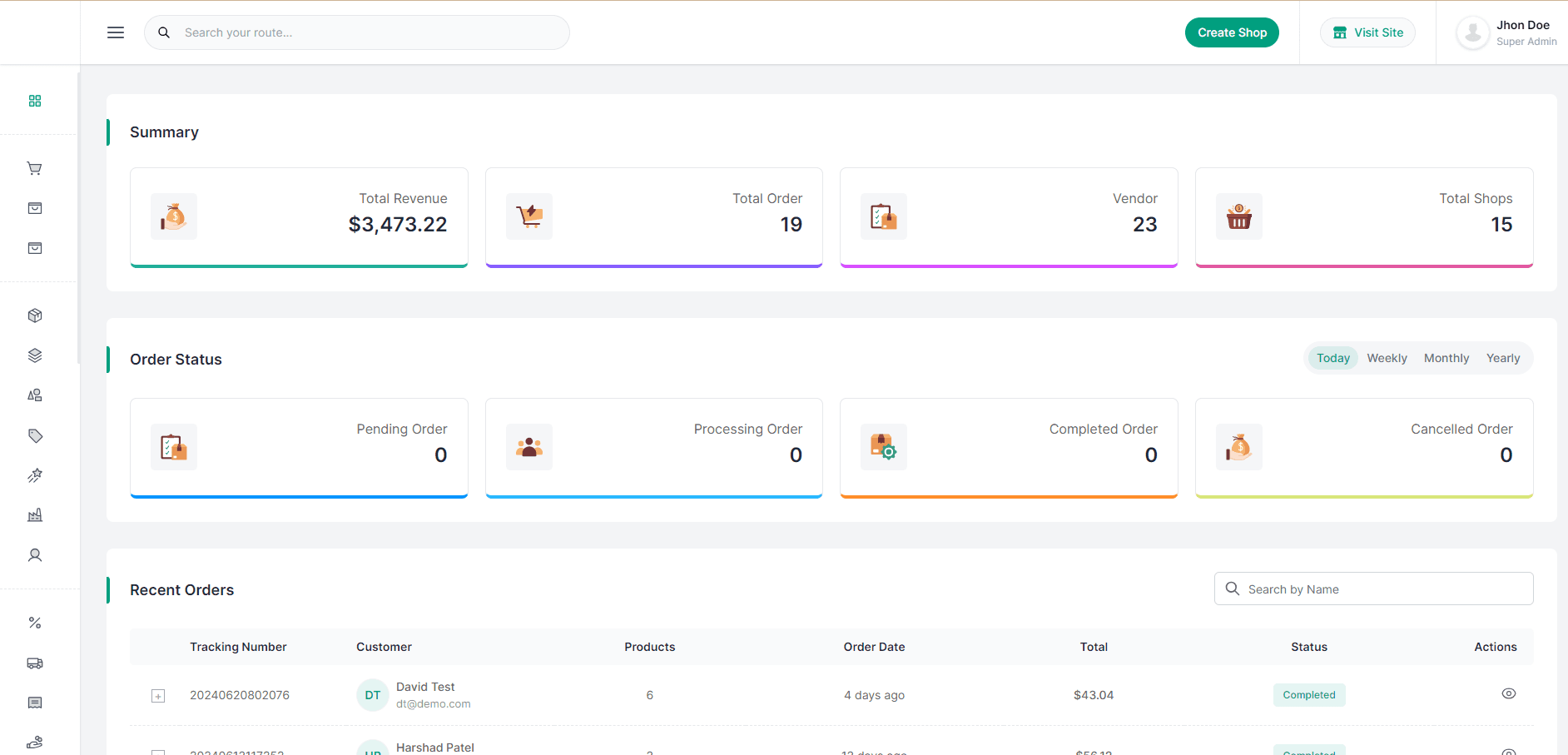Select the shopping cart orders icon

35,168
